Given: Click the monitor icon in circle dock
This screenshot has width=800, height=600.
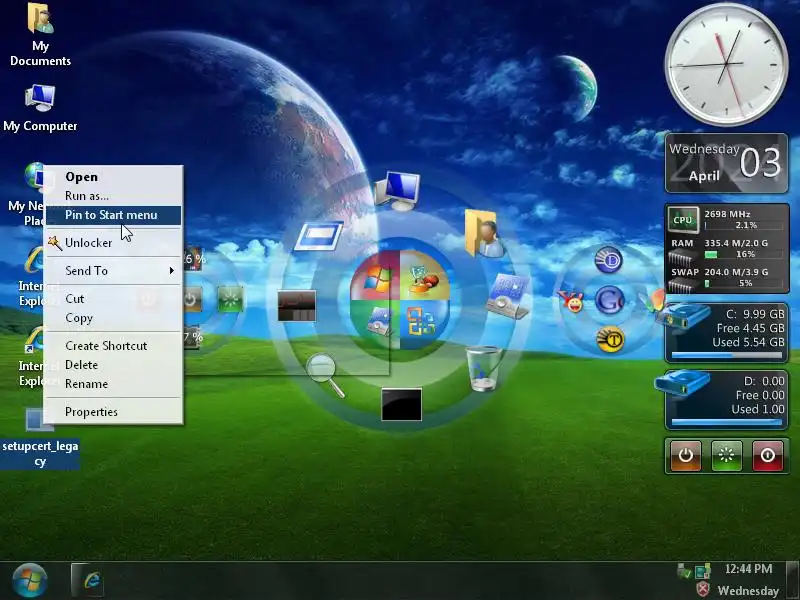Looking at the screenshot, I should point(398,191).
